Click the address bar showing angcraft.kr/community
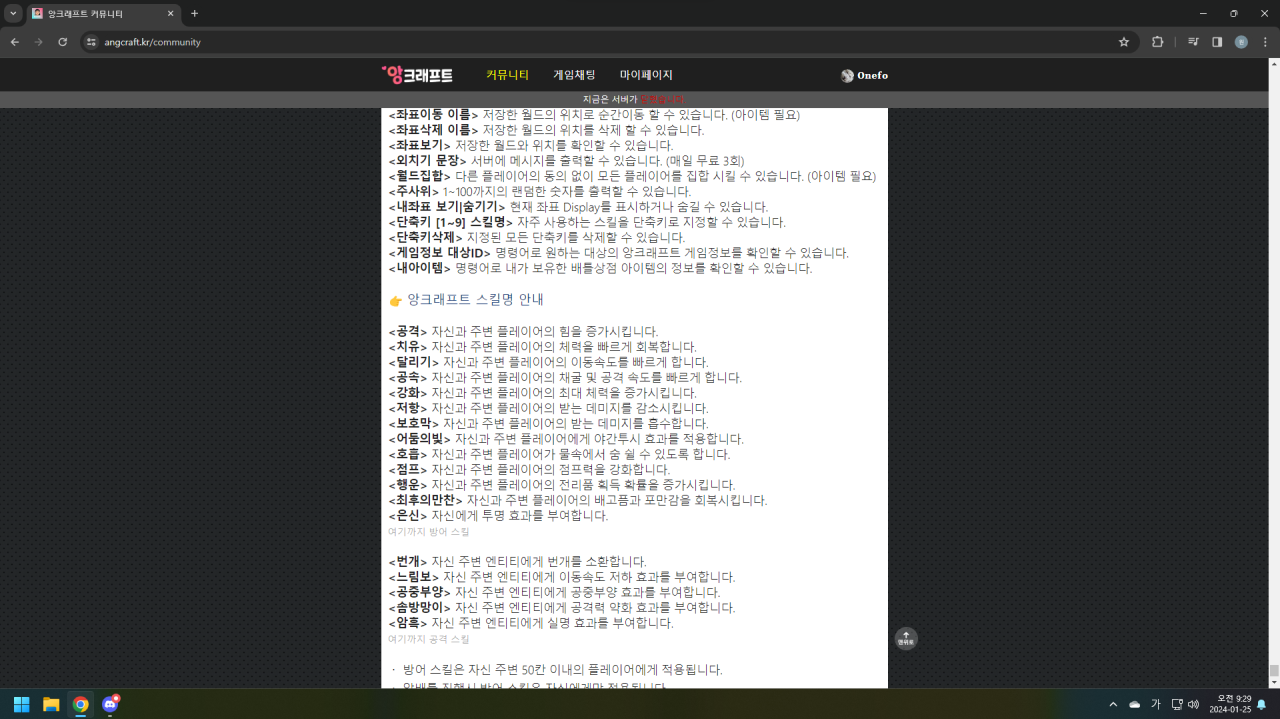Image resolution: width=1280 pixels, height=719 pixels. point(600,42)
